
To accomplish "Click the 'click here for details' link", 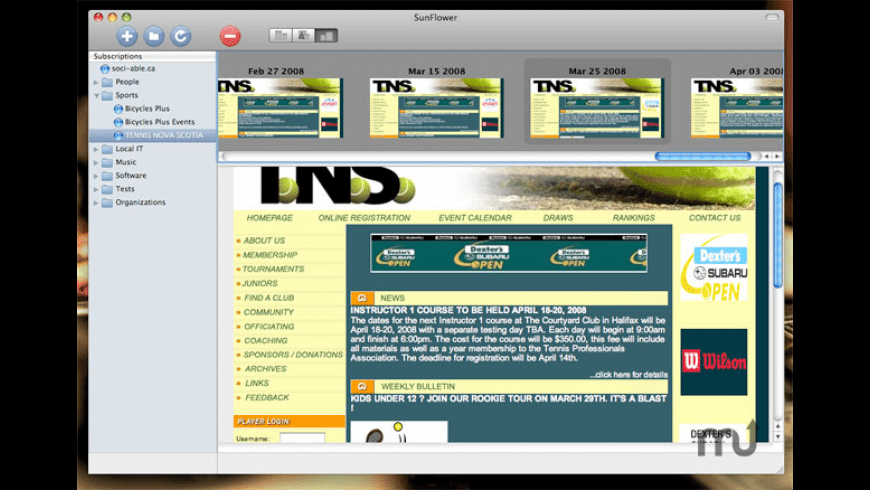I will pyautogui.click(x=629, y=375).
